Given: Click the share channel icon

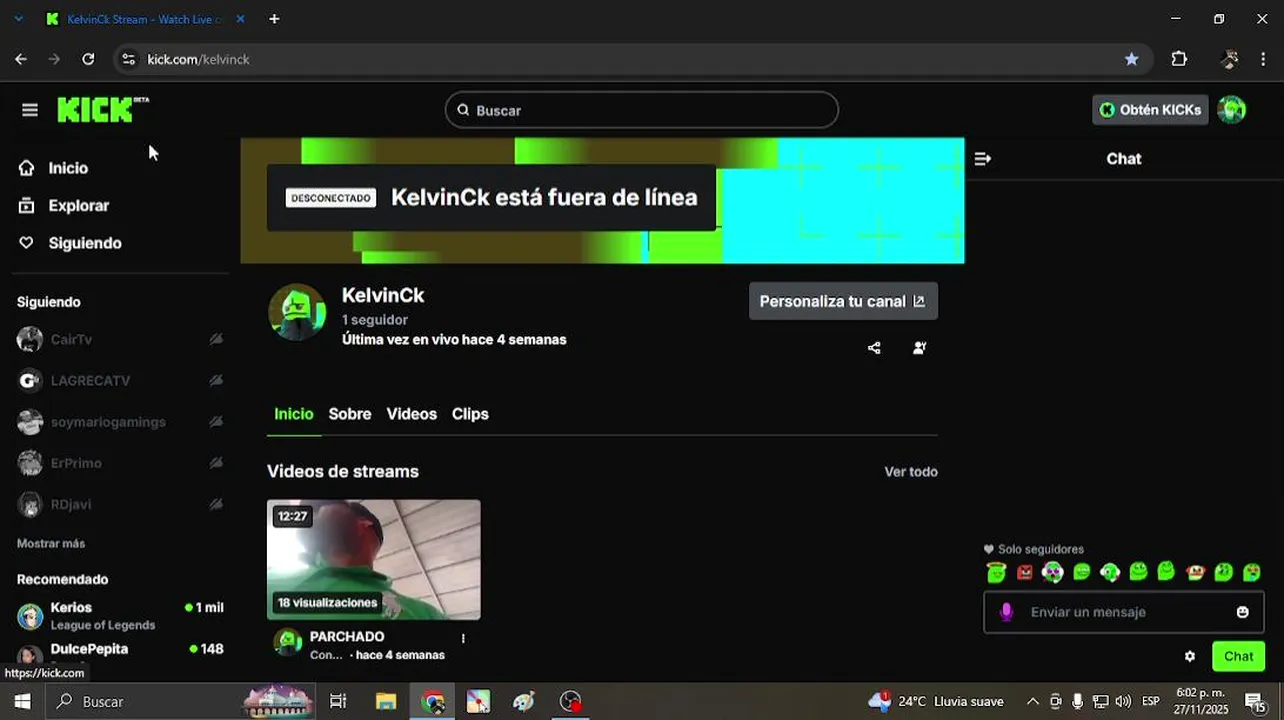Looking at the screenshot, I should pyautogui.click(x=874, y=348).
